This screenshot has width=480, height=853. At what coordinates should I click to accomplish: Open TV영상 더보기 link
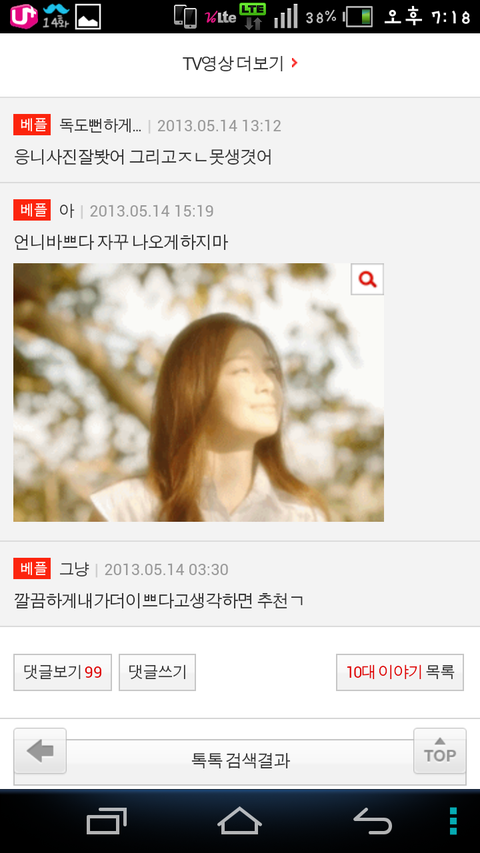pos(240,64)
